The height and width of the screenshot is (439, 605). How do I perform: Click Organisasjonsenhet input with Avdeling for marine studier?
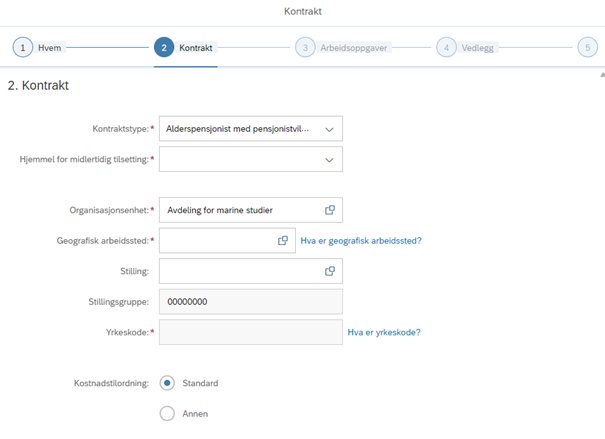coord(251,210)
